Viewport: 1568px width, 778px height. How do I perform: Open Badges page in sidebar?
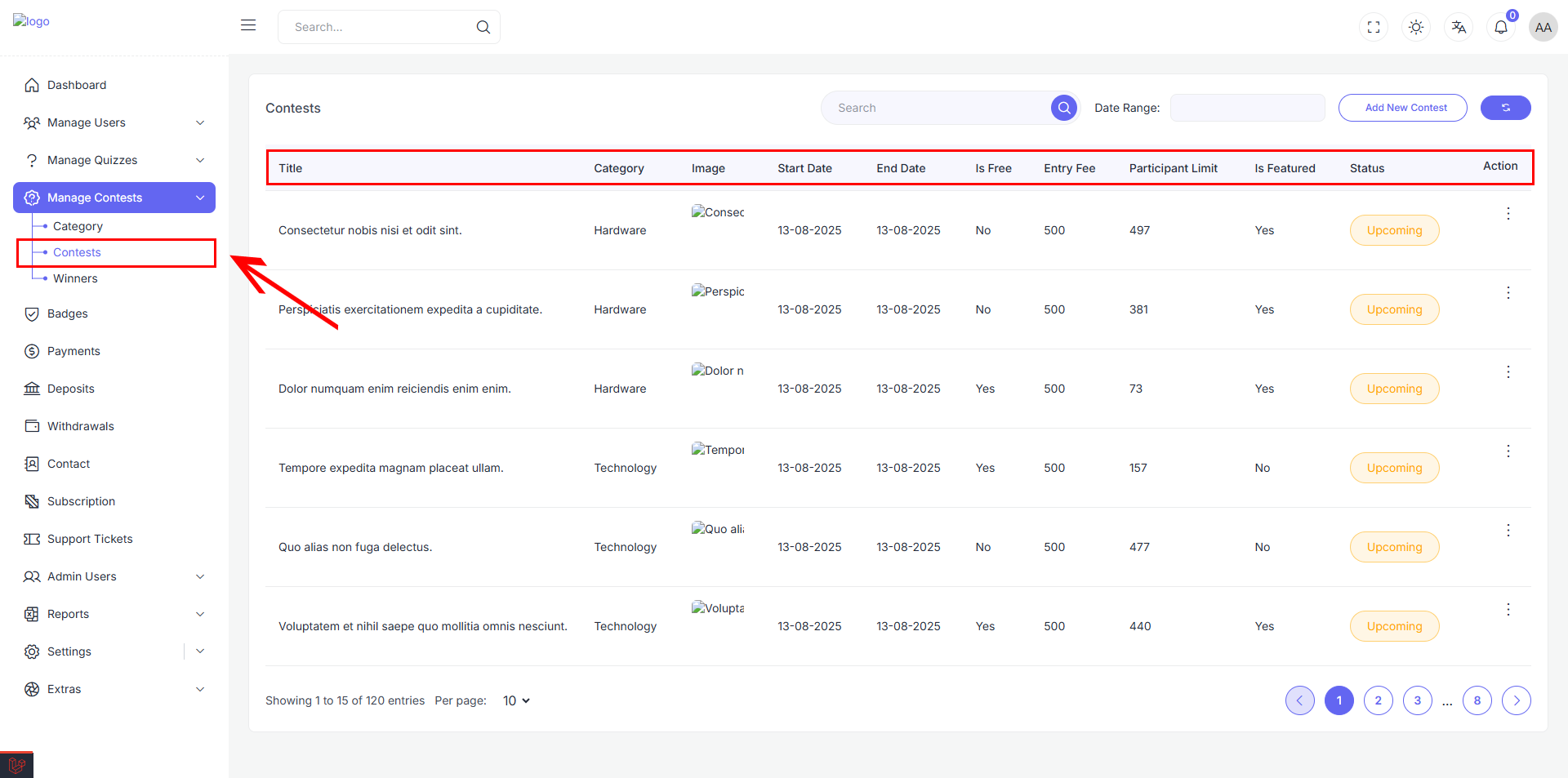[114, 313]
